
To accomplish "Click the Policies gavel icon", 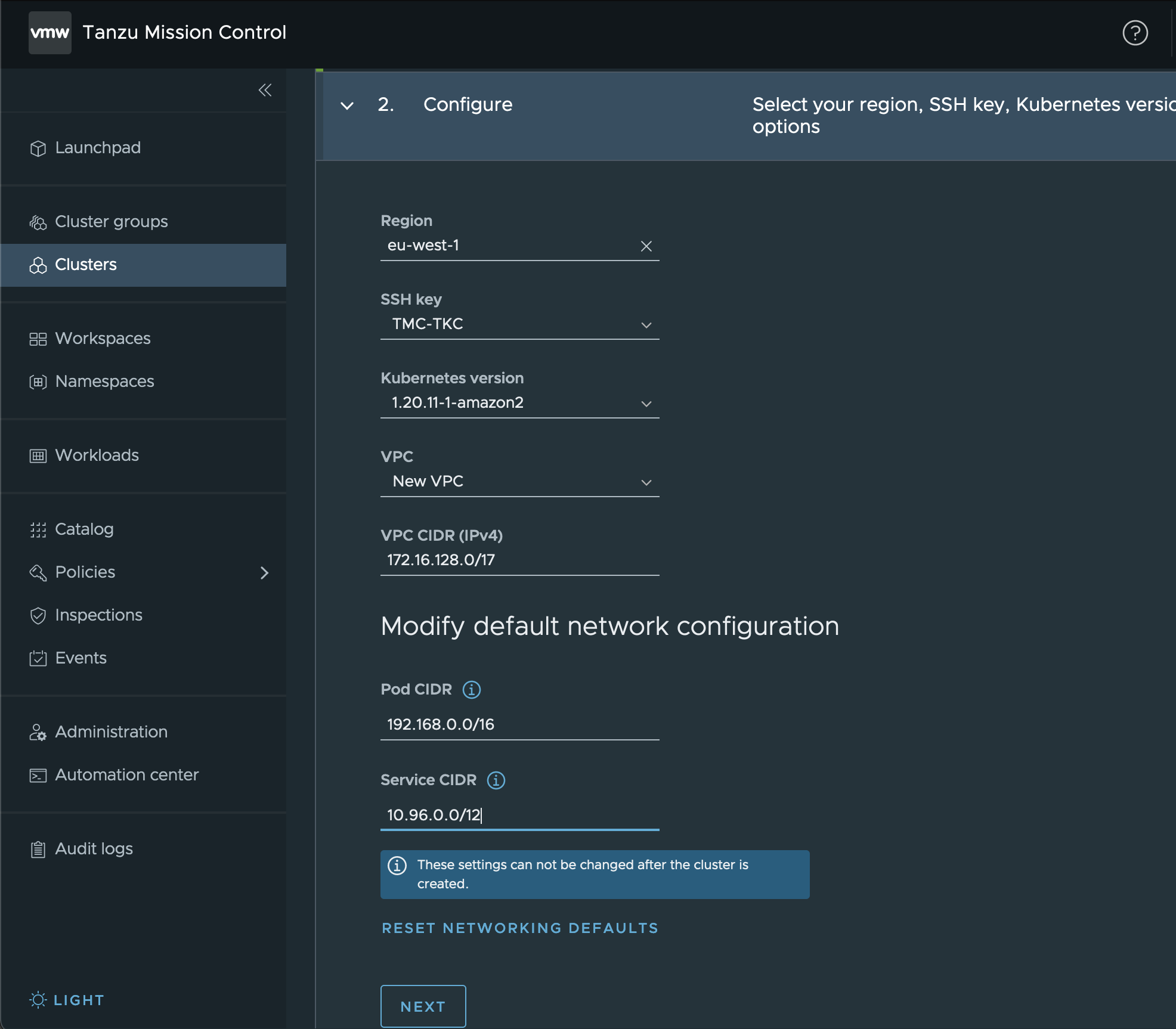I will pyautogui.click(x=38, y=572).
